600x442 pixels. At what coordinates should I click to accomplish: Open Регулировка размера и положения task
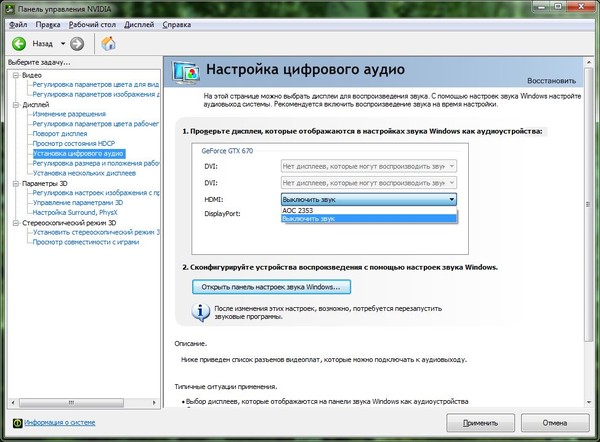click(96, 163)
